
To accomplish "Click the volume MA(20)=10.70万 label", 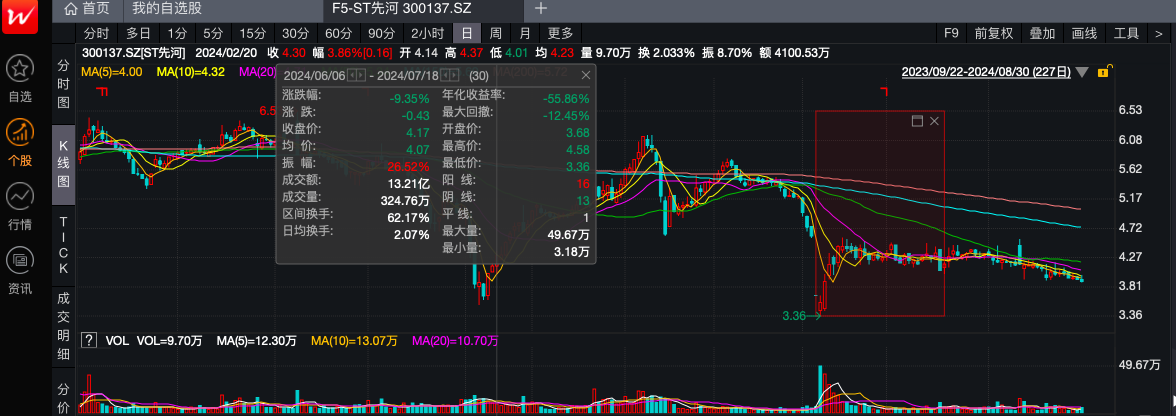I will click(455, 341).
